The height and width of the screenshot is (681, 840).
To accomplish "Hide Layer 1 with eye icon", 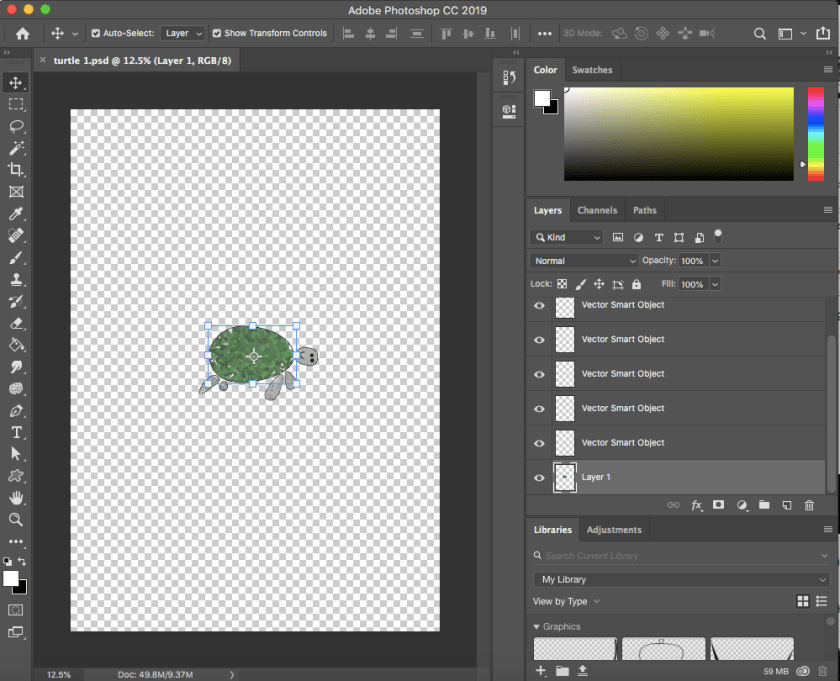I will (x=540, y=477).
